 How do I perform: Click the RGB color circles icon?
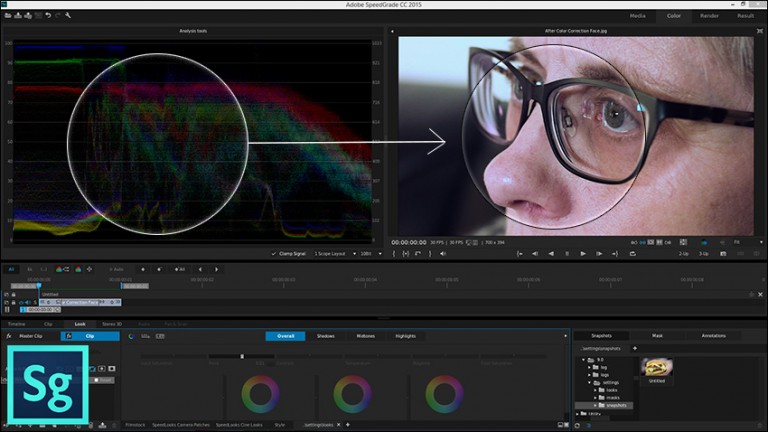tap(78, 269)
